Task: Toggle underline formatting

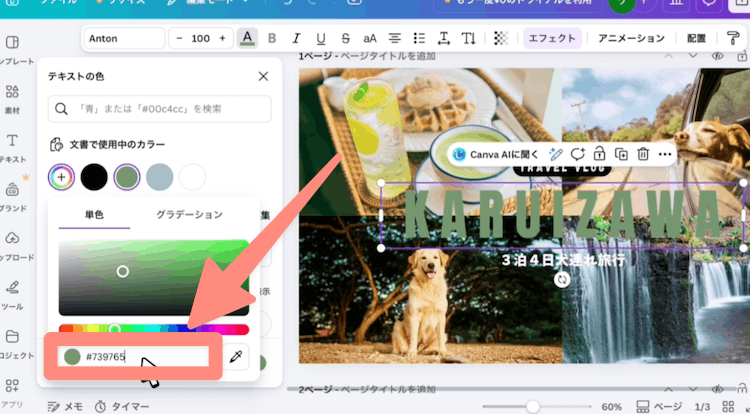Action: tap(320, 38)
